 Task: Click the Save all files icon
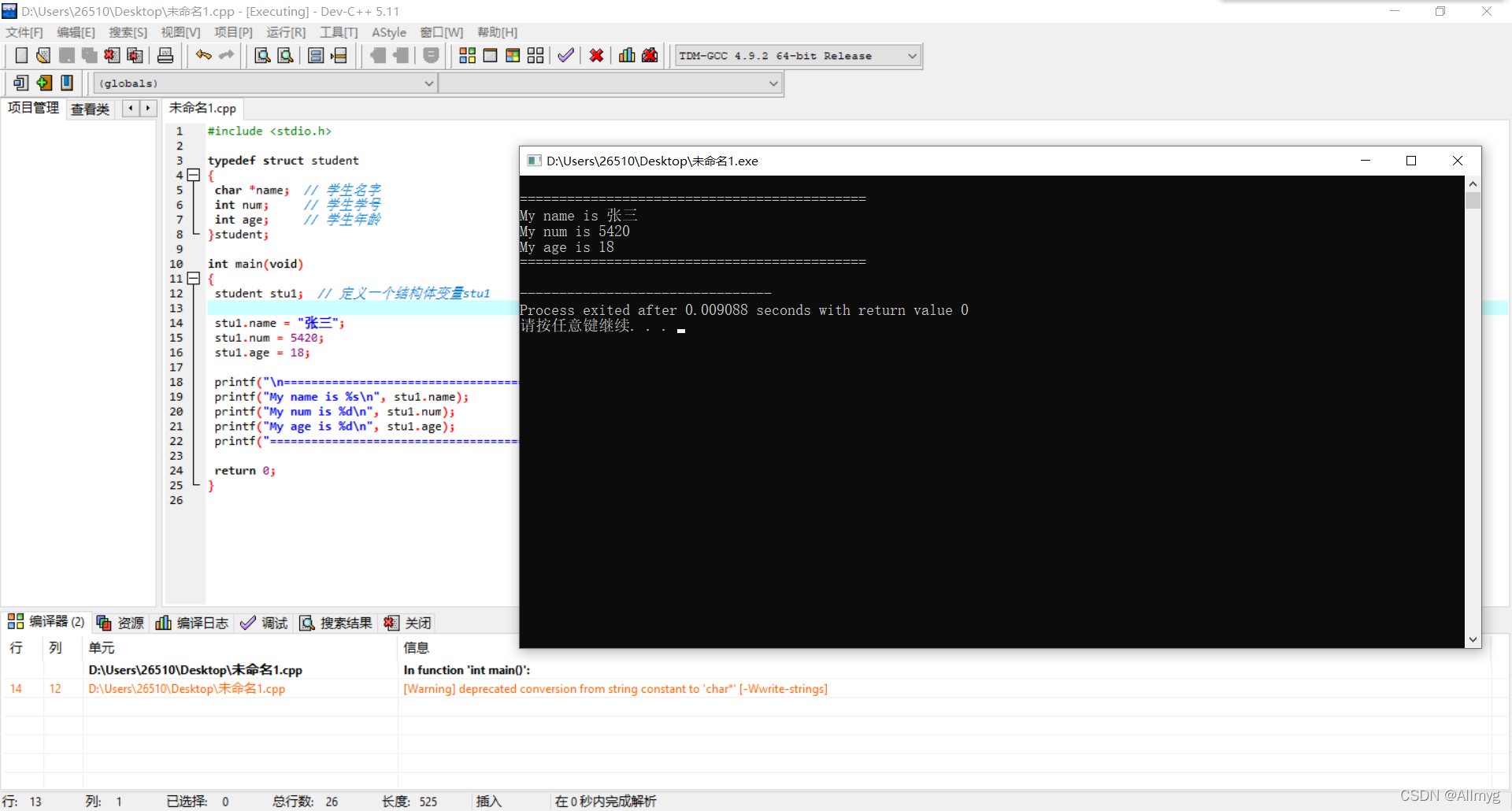[90, 55]
